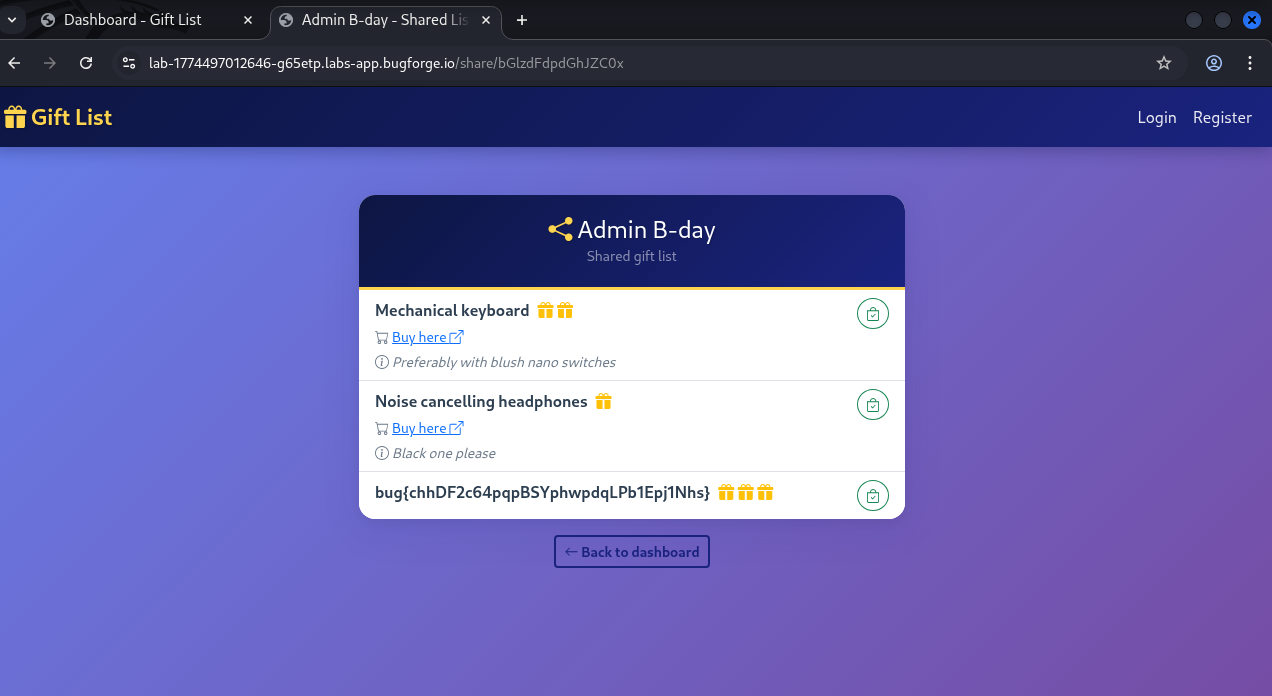Bookmark this page with star icon
Viewport: 1272px width, 696px height.
[x=1163, y=63]
